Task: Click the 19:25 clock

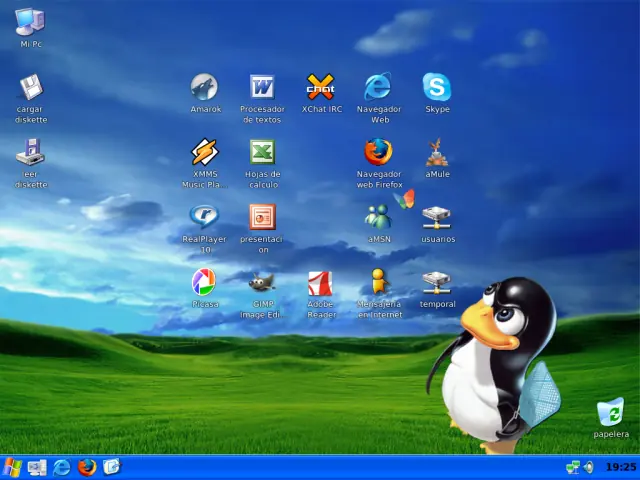Action: (621, 467)
